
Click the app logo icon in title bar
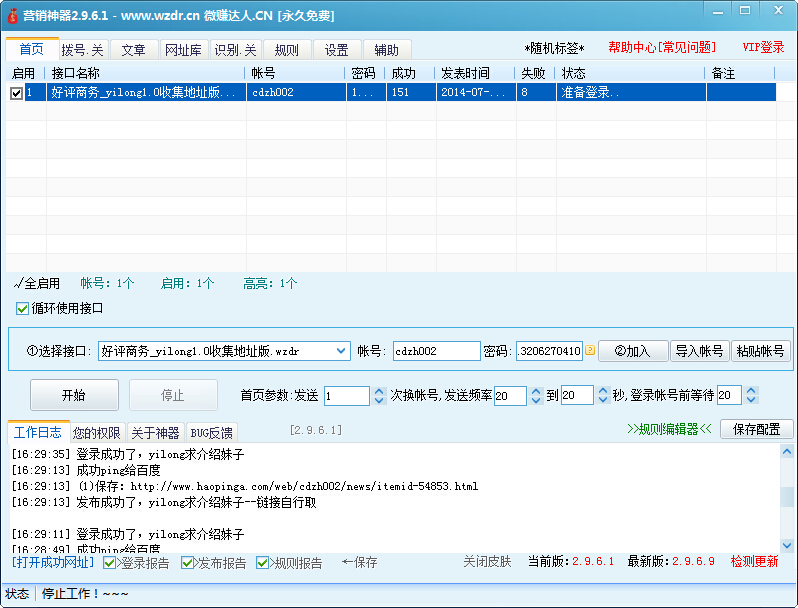click(12, 15)
